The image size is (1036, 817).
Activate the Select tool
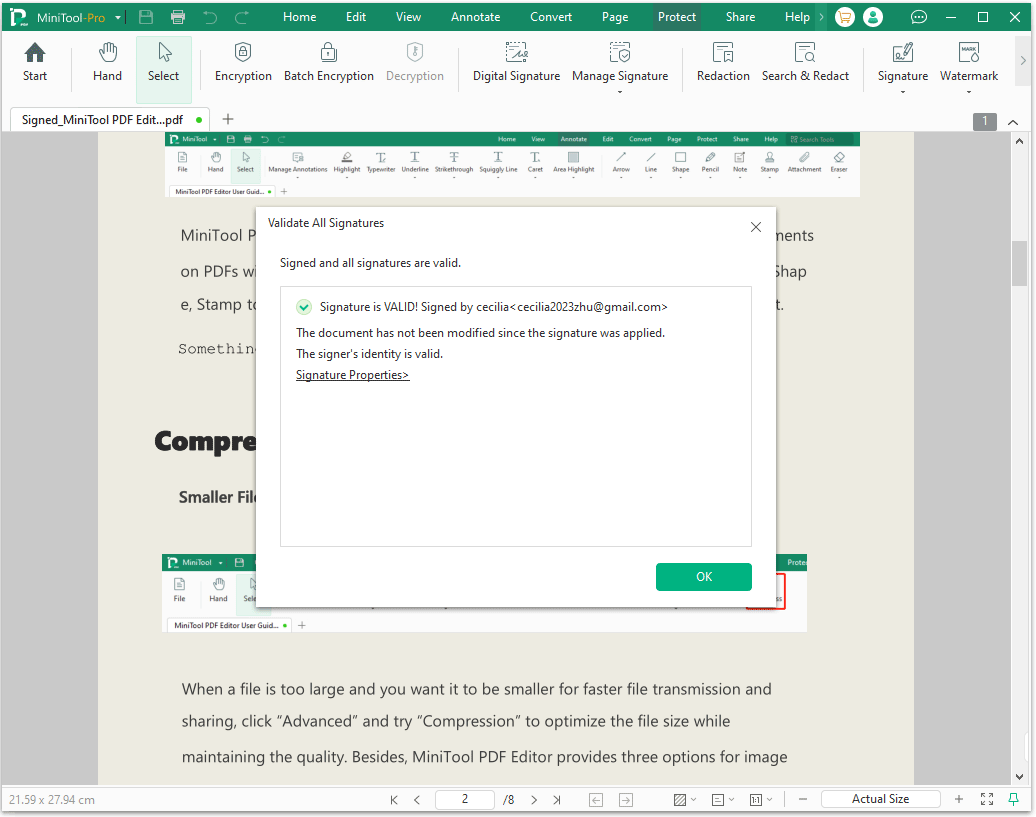click(163, 64)
